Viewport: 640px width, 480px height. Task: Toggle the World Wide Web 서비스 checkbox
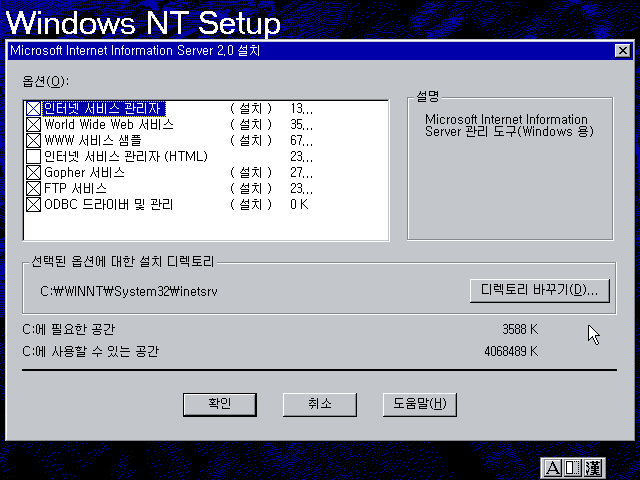coord(33,124)
